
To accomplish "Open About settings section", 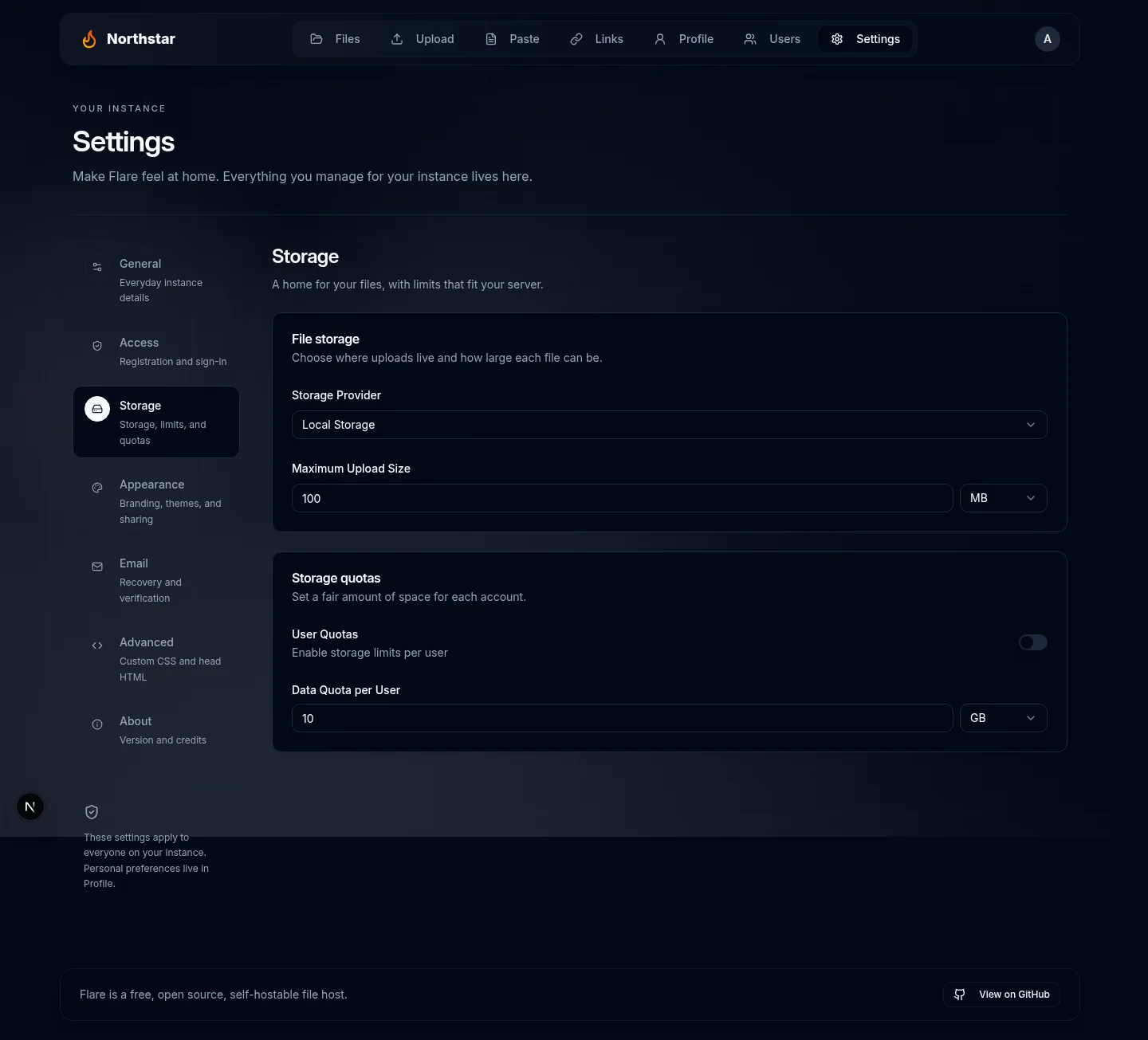I will pos(156,730).
